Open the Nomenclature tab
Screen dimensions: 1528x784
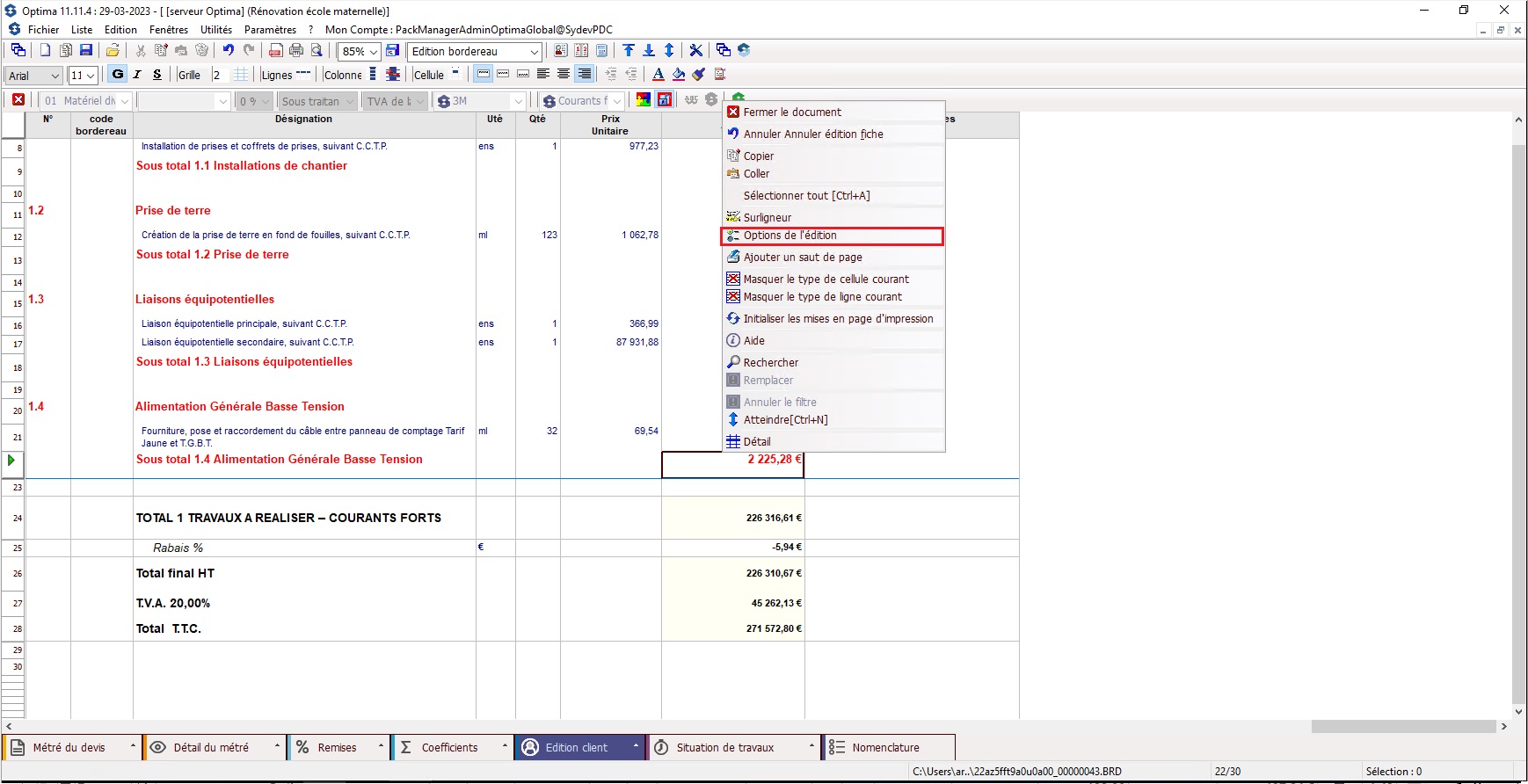click(x=888, y=747)
